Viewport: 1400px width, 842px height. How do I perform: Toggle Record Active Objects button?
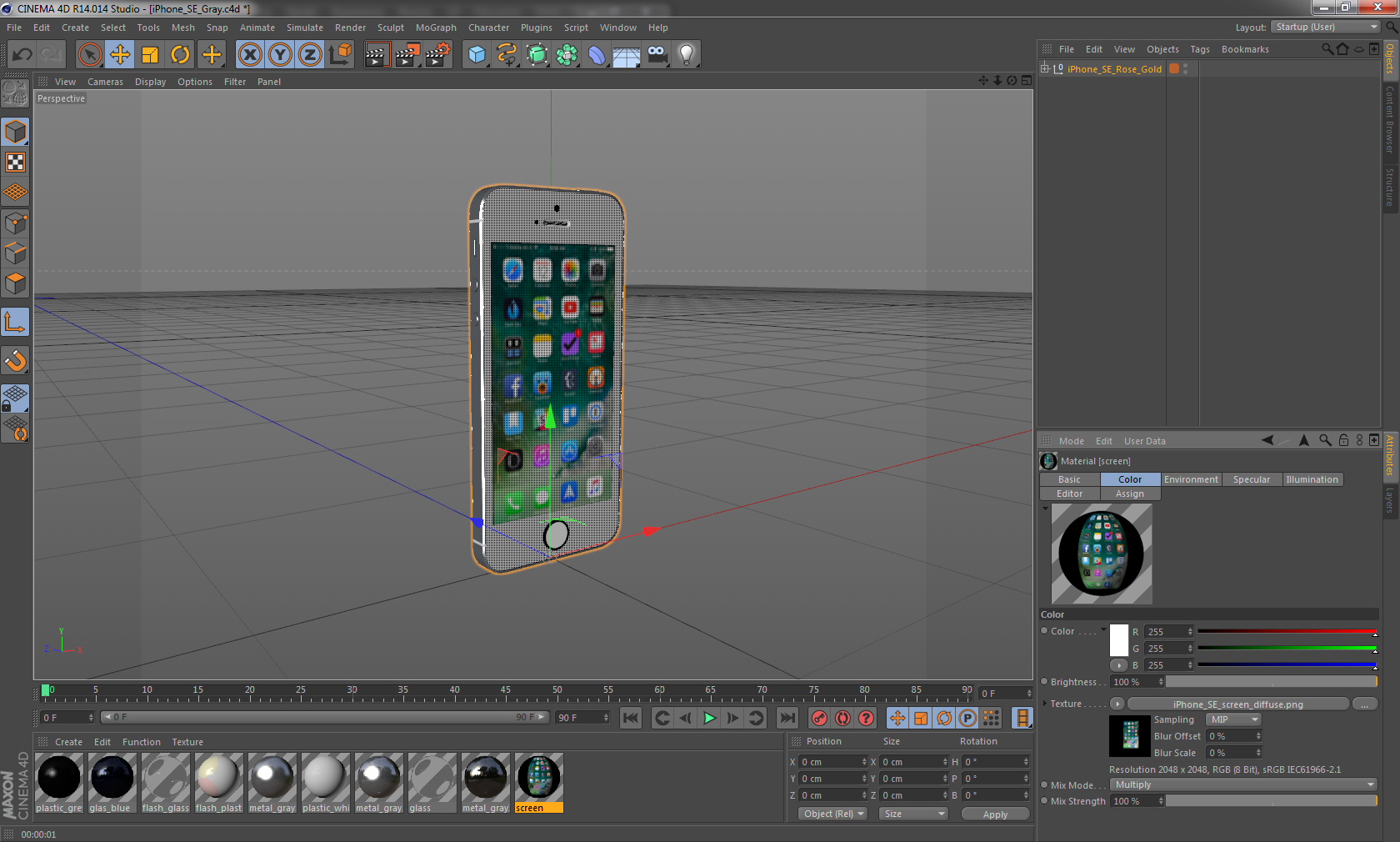[820, 718]
